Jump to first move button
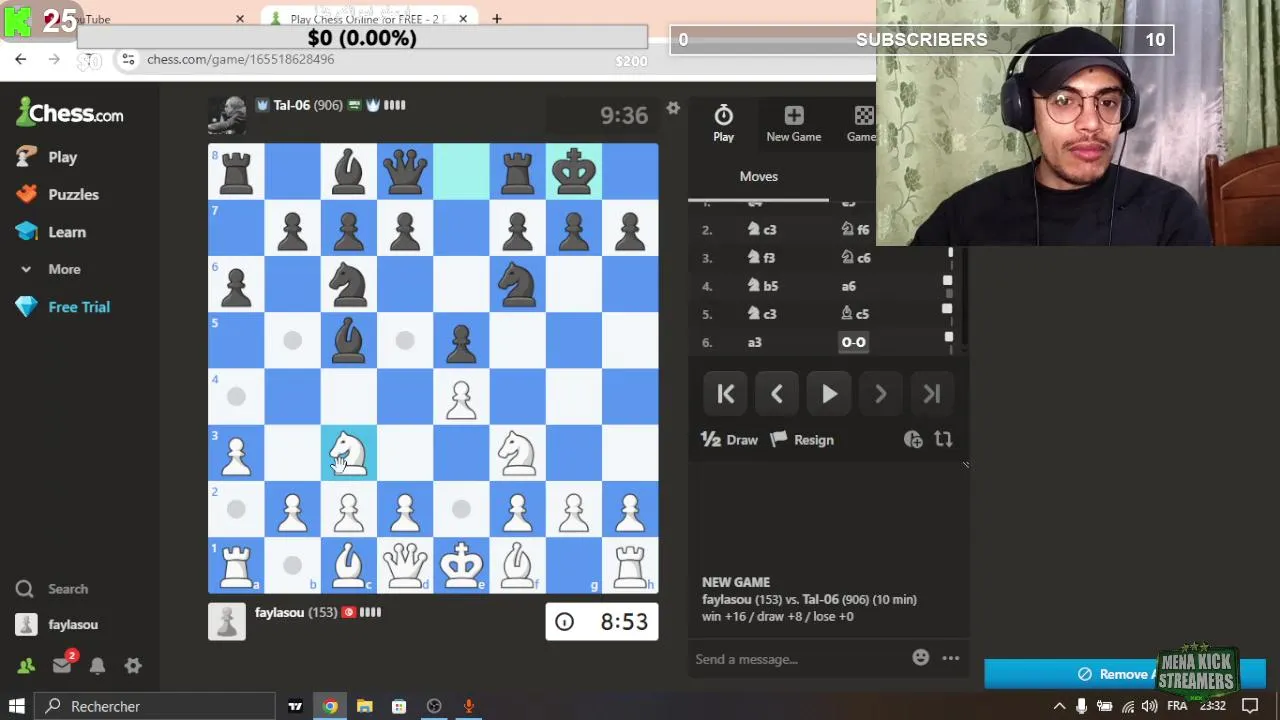This screenshot has width=1280, height=720. [726, 394]
